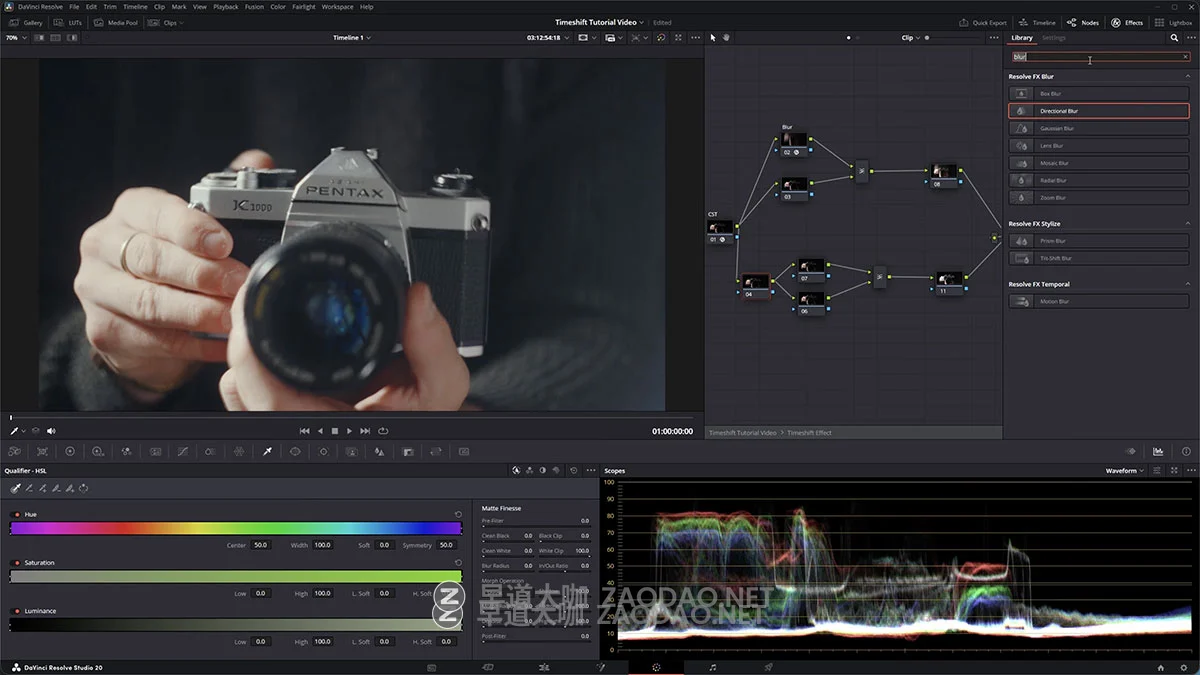
Task: Toggle loop playback in viewer
Action: (x=383, y=431)
